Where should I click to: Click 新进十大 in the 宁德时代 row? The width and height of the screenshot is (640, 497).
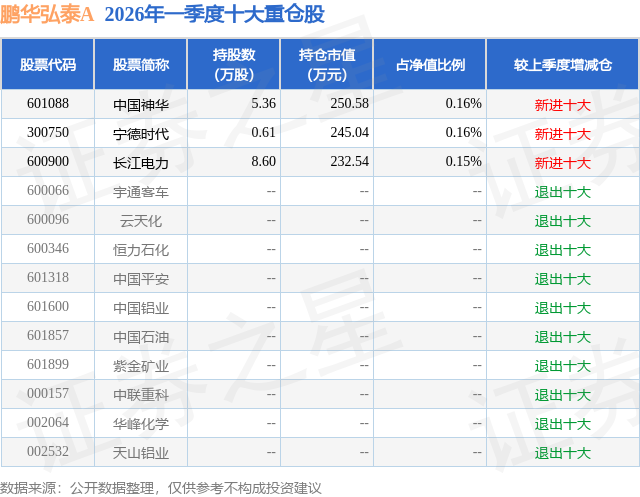click(563, 134)
